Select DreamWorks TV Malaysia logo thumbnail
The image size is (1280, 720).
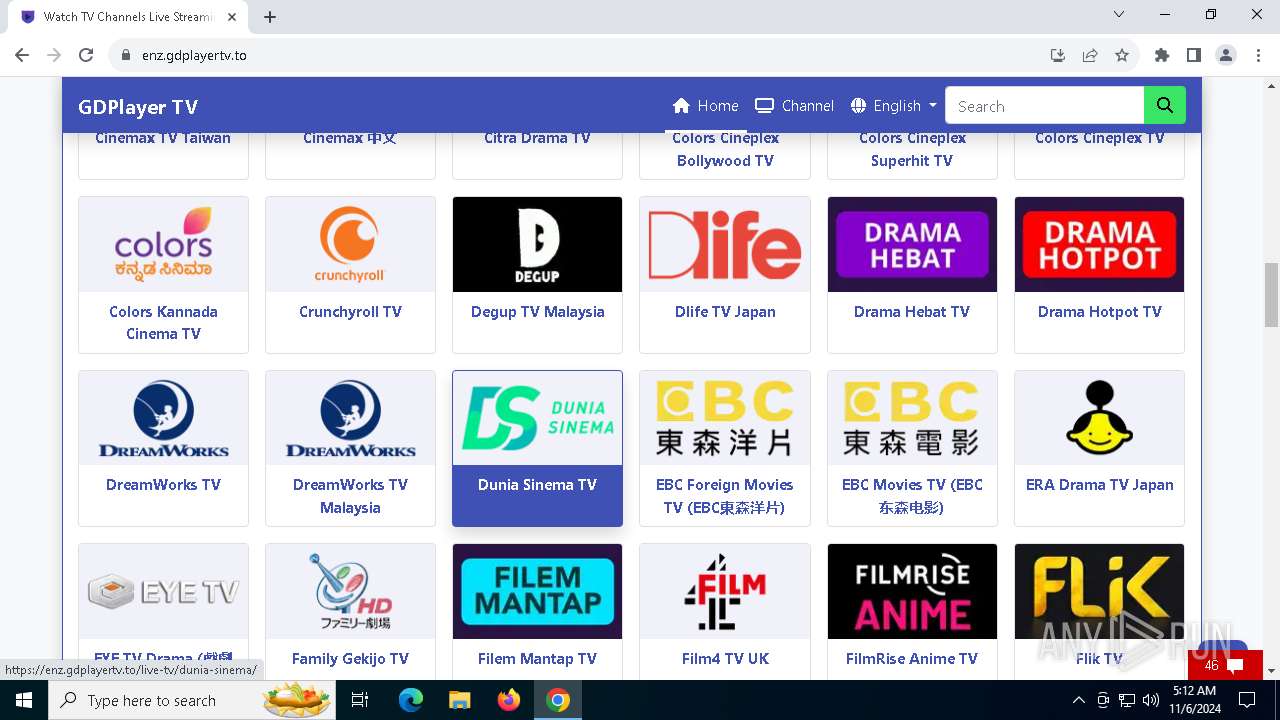(350, 418)
